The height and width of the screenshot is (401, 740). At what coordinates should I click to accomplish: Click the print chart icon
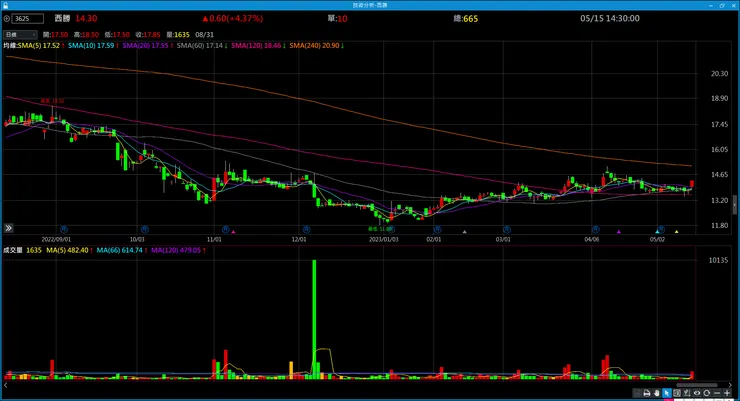(647, 393)
